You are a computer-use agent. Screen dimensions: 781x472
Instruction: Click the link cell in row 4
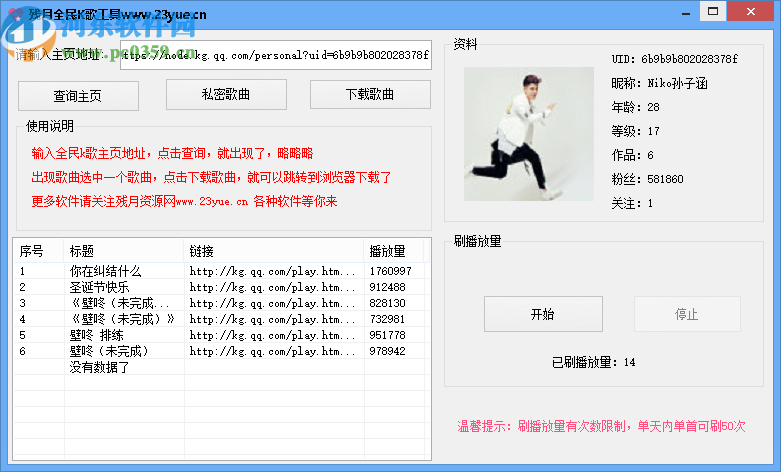(x=272, y=319)
